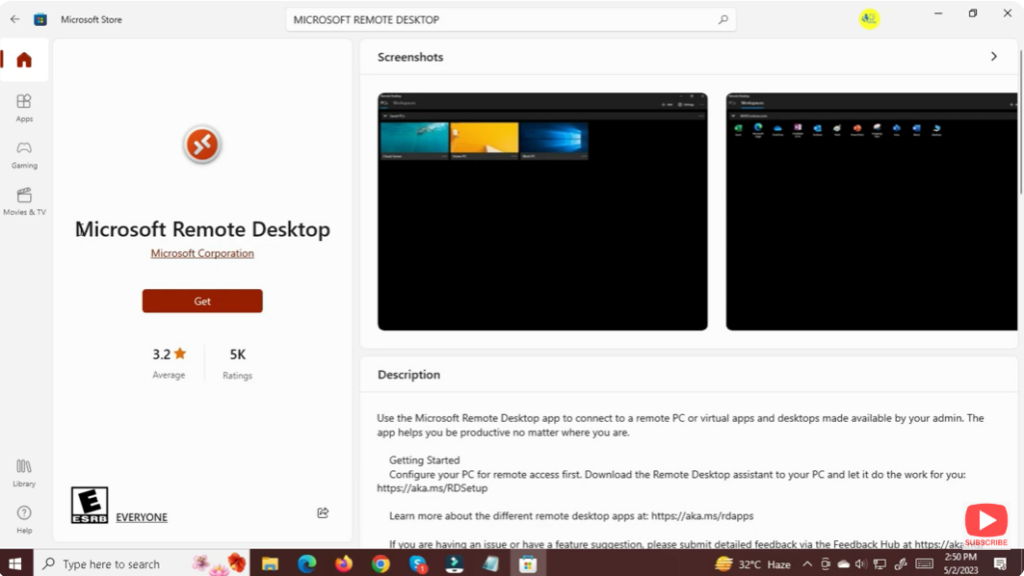Viewport: 1024px width, 576px height.
Task: Expand Screenshots section with chevron arrow
Action: [993, 57]
